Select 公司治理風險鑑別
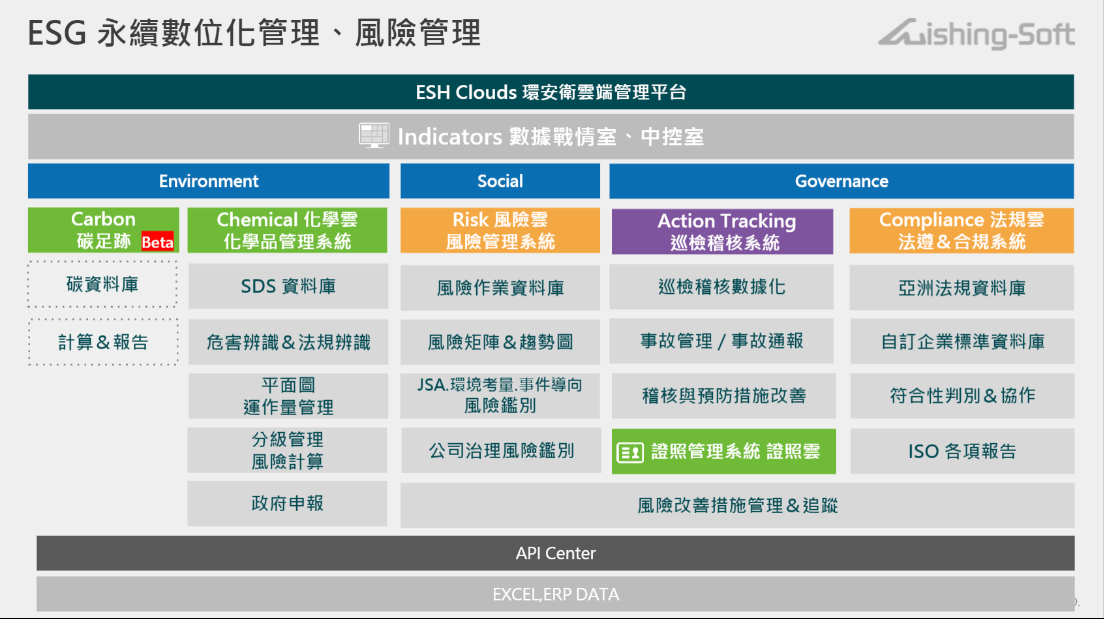The width and height of the screenshot is (1104, 619). click(501, 451)
